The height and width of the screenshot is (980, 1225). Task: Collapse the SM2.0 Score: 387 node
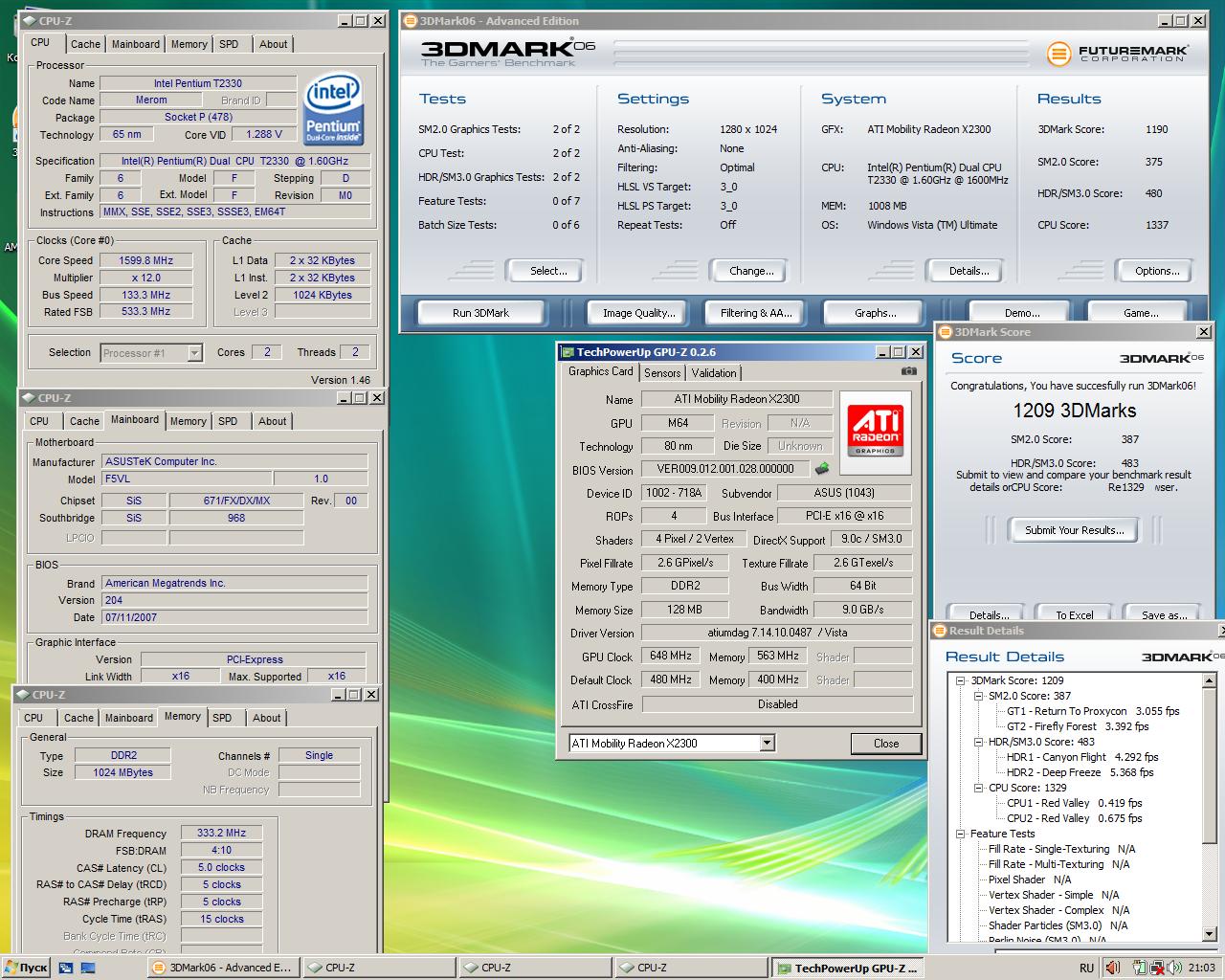979,696
